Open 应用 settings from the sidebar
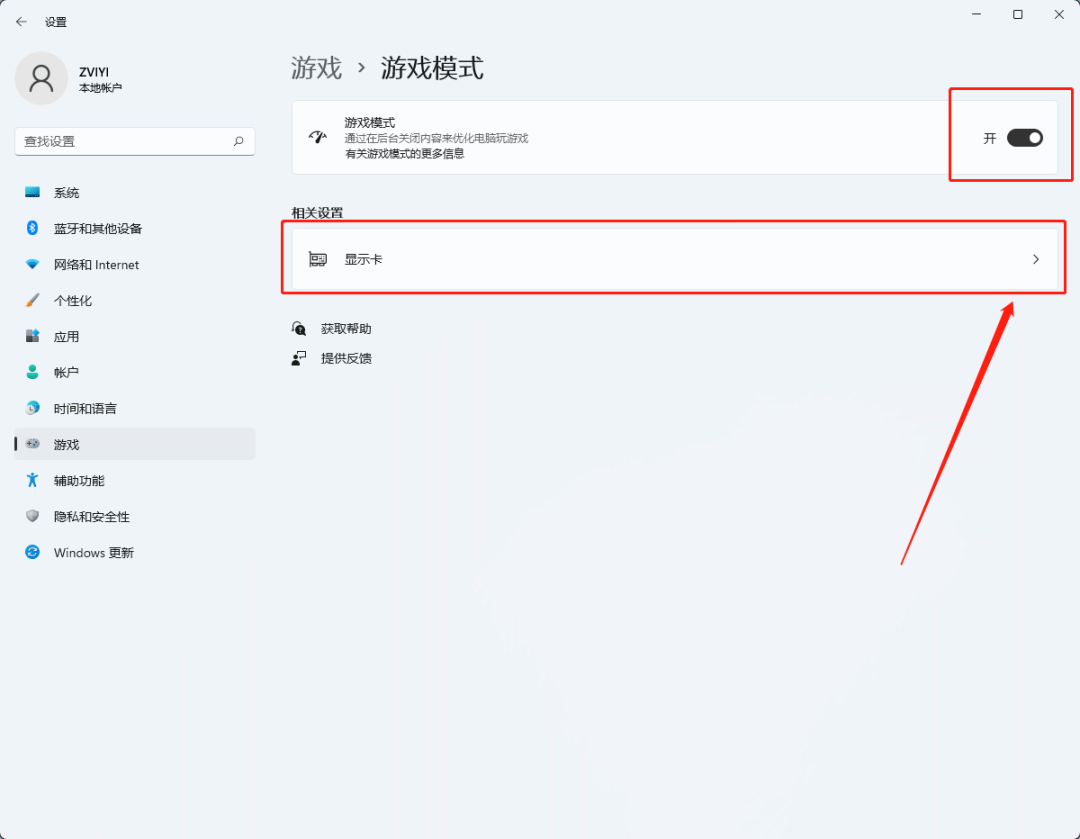This screenshot has width=1080, height=839. (67, 336)
